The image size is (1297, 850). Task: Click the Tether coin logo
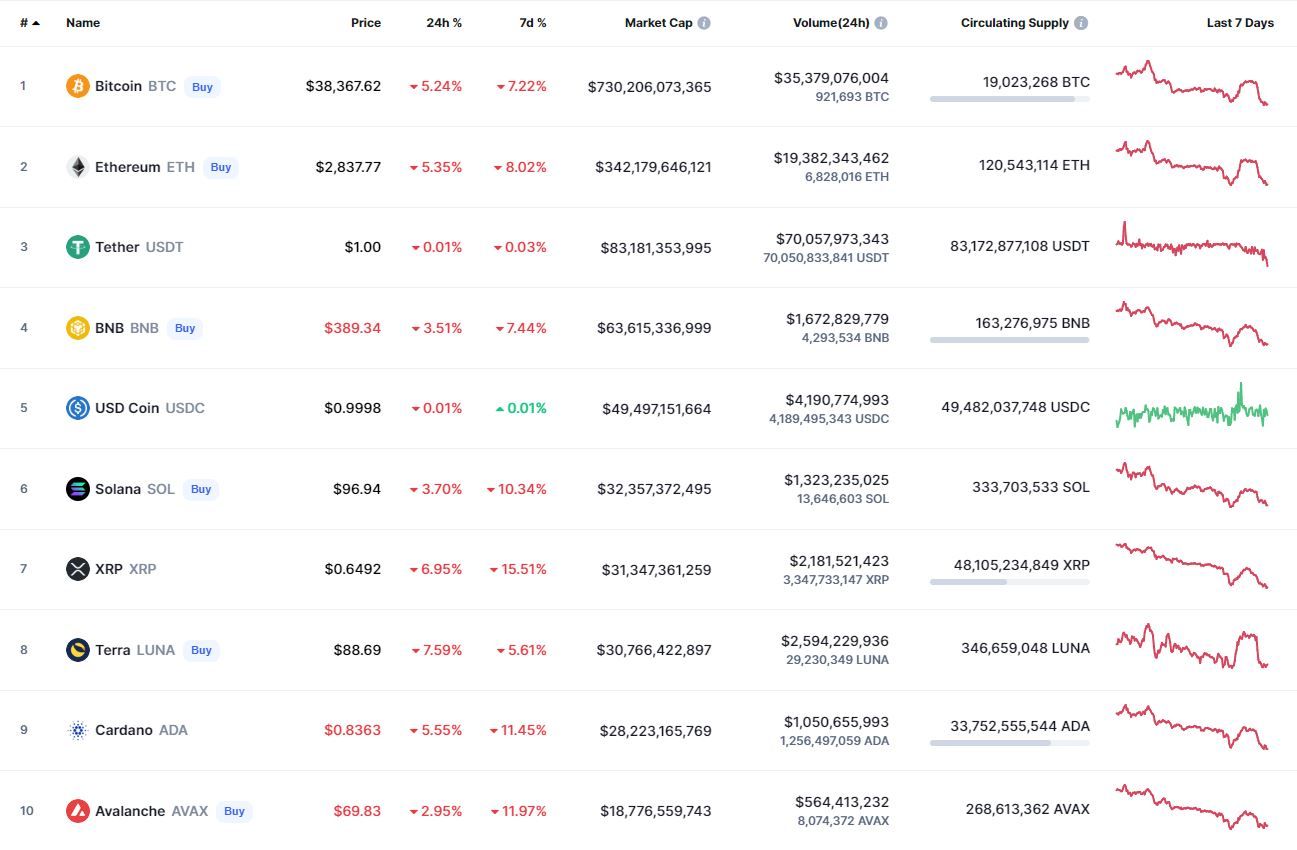(x=78, y=247)
